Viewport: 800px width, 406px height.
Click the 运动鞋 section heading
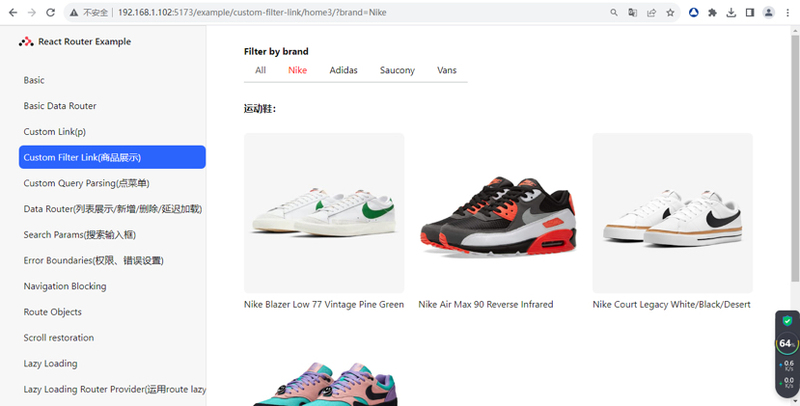(260, 109)
